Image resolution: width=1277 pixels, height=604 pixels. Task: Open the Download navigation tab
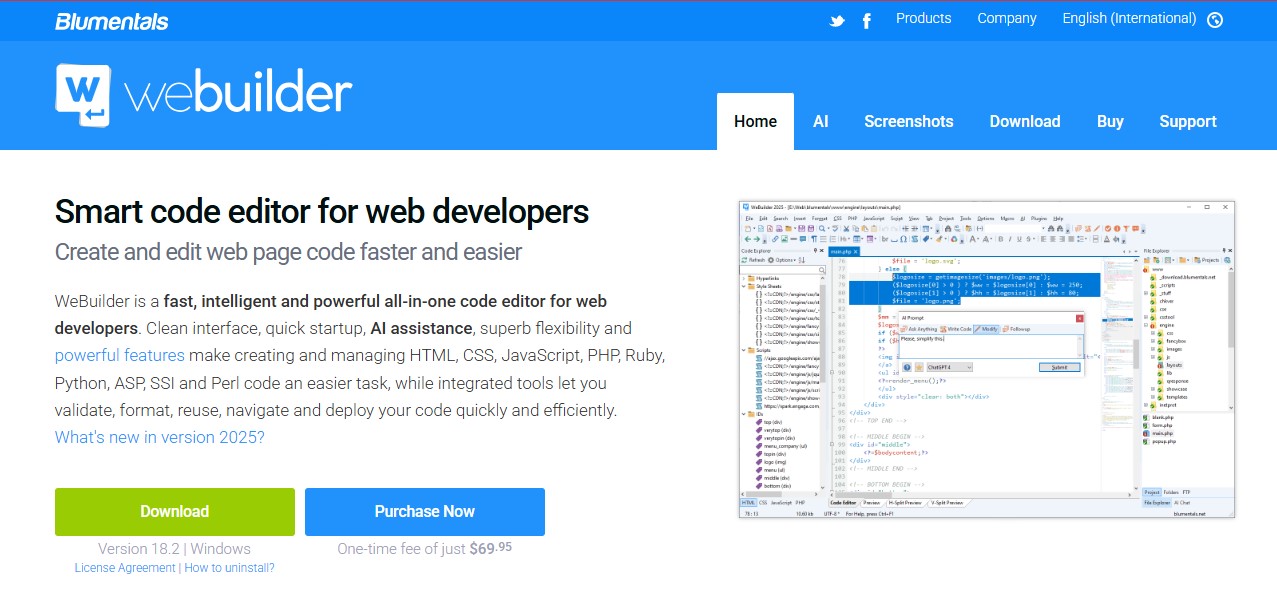point(1025,121)
